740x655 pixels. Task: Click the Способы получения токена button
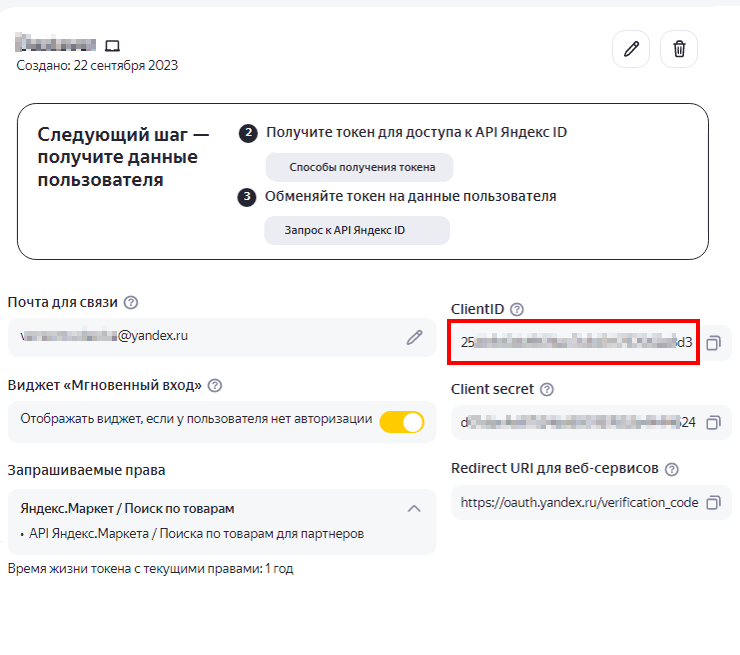[358, 167]
